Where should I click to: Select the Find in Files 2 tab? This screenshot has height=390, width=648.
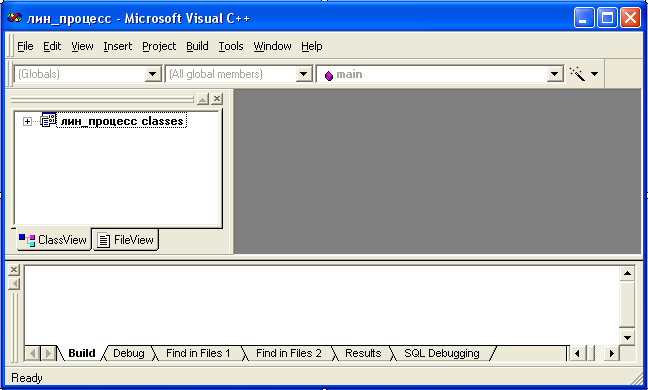(288, 353)
